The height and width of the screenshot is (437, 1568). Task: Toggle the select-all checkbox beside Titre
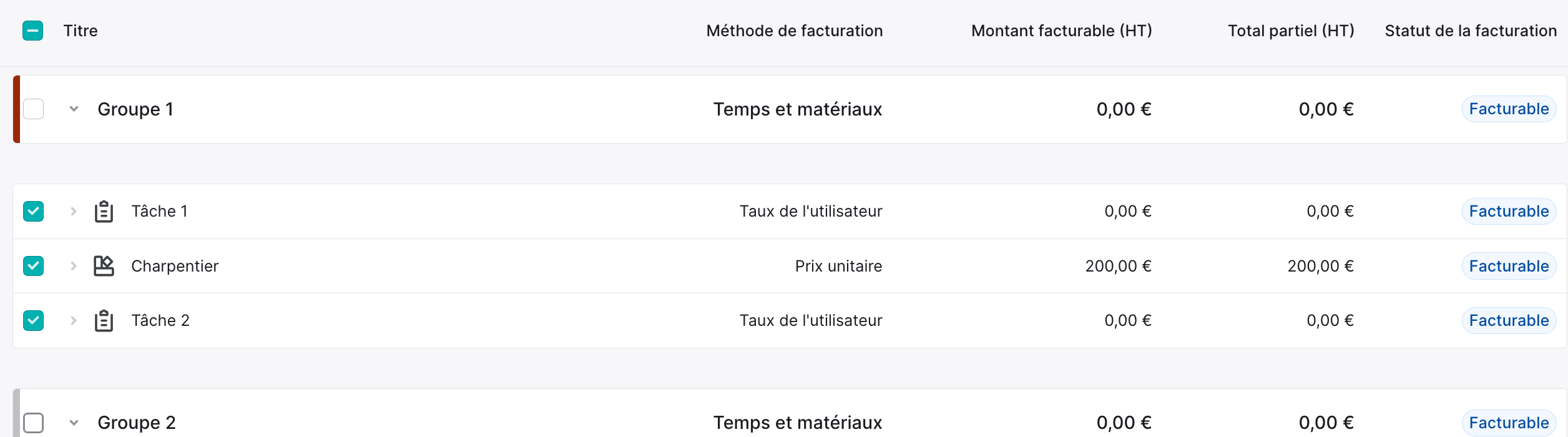coord(33,31)
